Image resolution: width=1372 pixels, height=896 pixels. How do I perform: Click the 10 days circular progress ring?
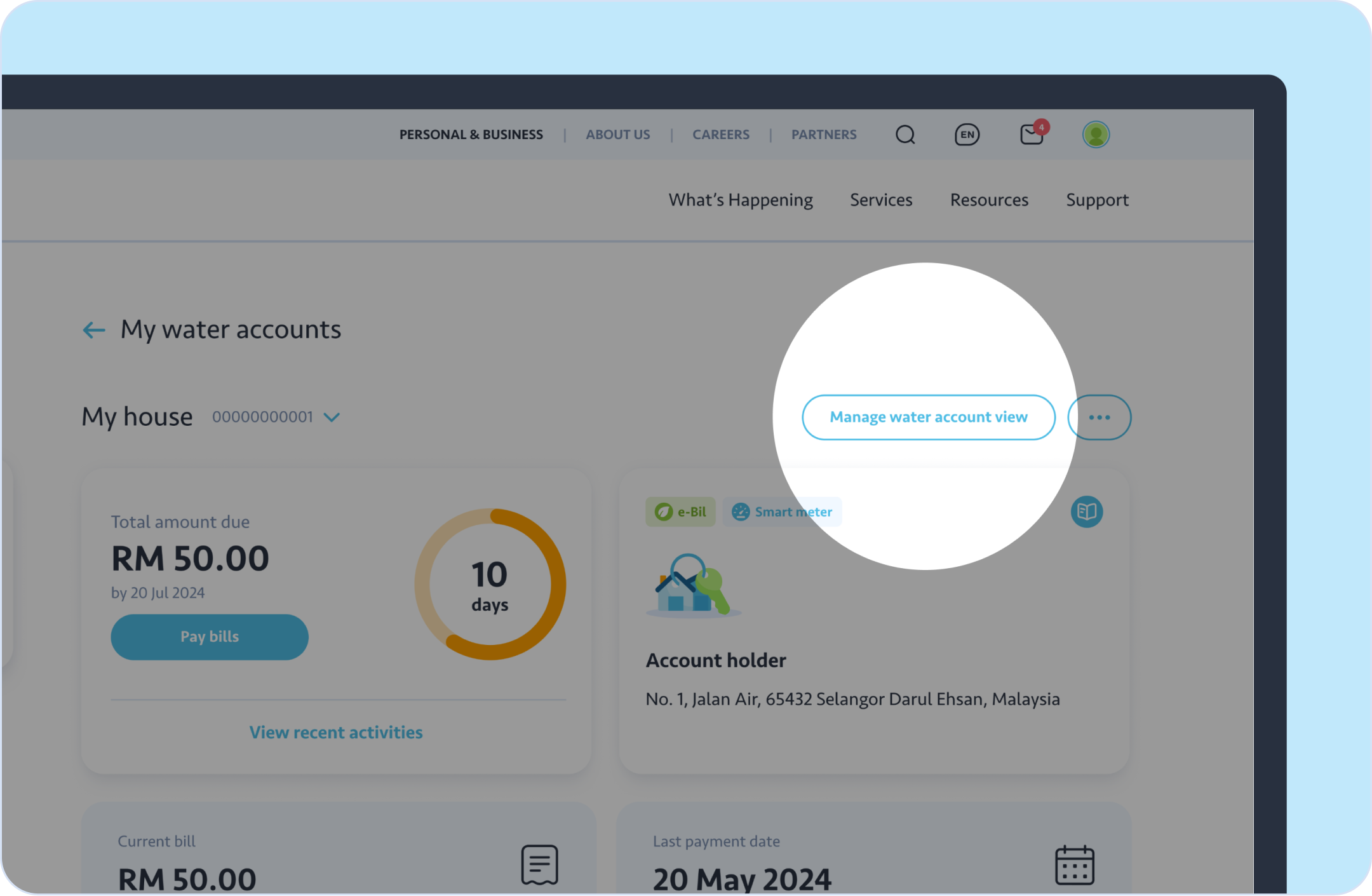490,585
